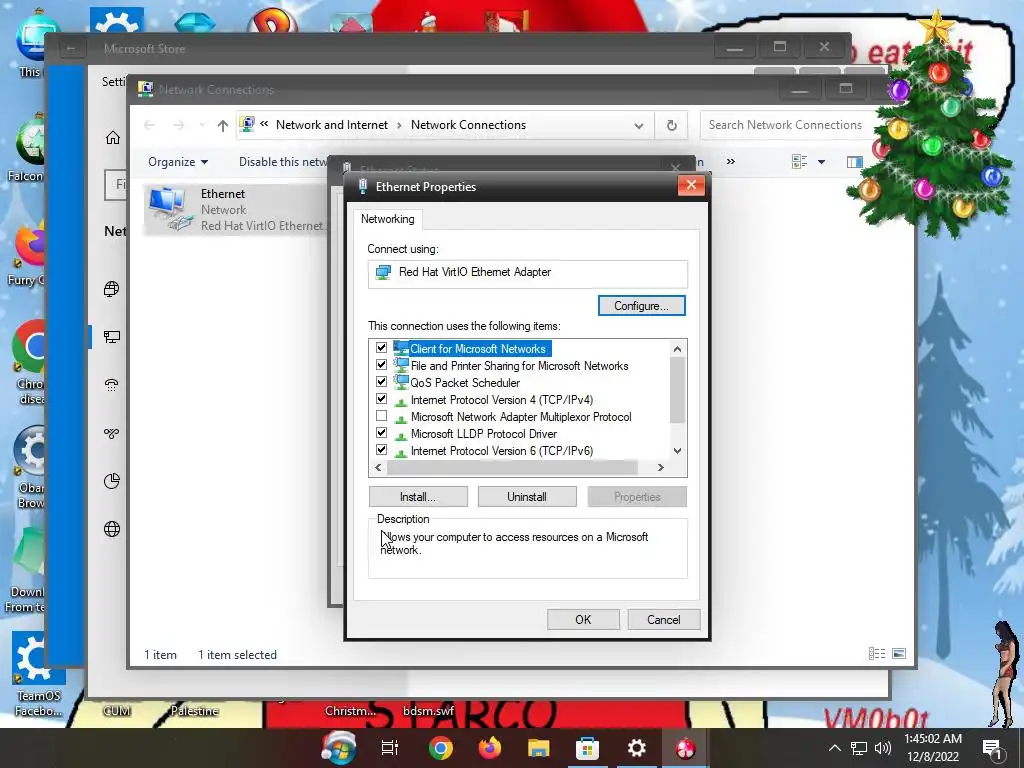The height and width of the screenshot is (768, 1024).
Task: Open File Explorer from the taskbar
Action: [x=539, y=748]
